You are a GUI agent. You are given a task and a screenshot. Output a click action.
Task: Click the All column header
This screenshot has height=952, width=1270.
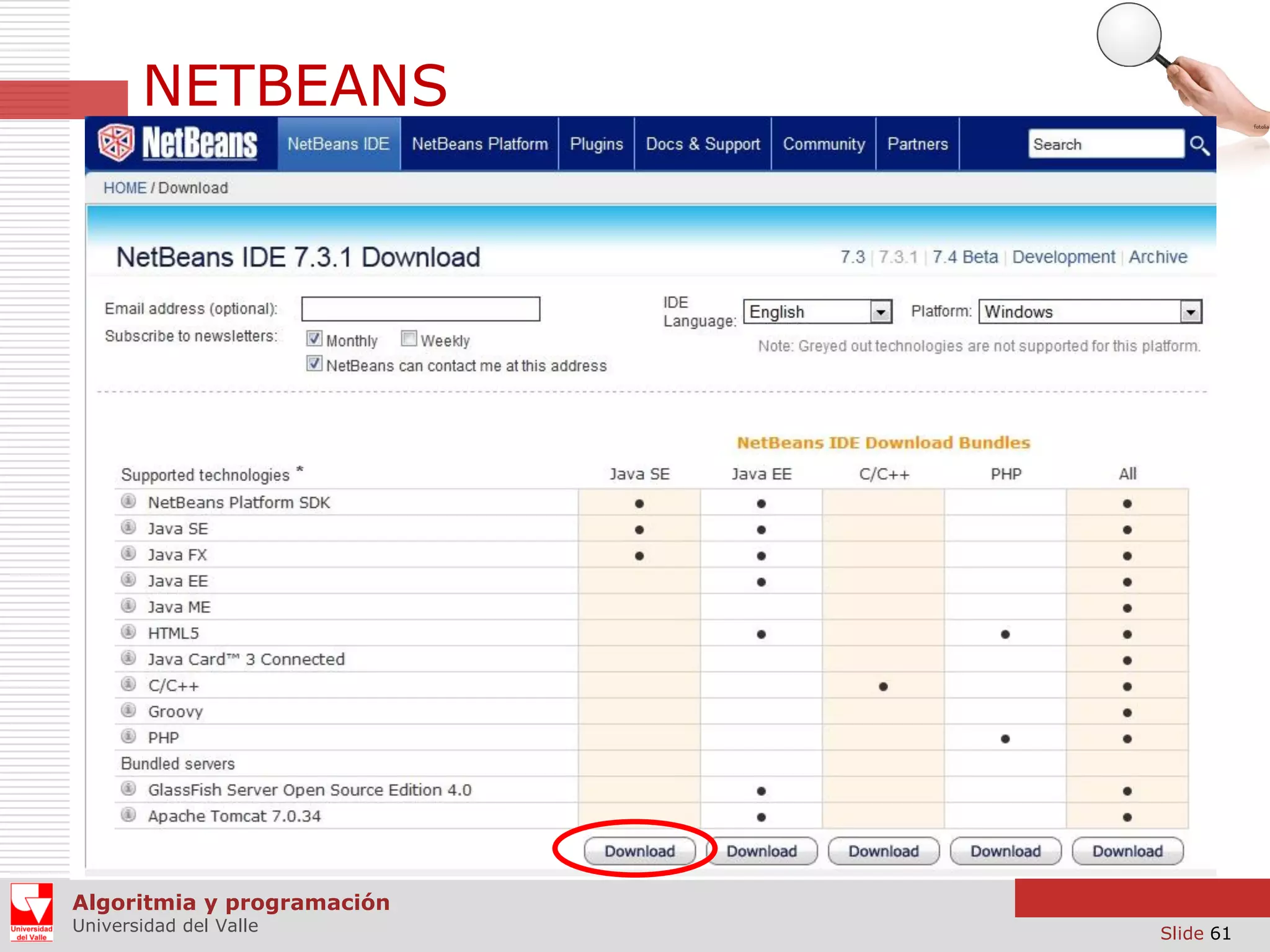[1127, 474]
